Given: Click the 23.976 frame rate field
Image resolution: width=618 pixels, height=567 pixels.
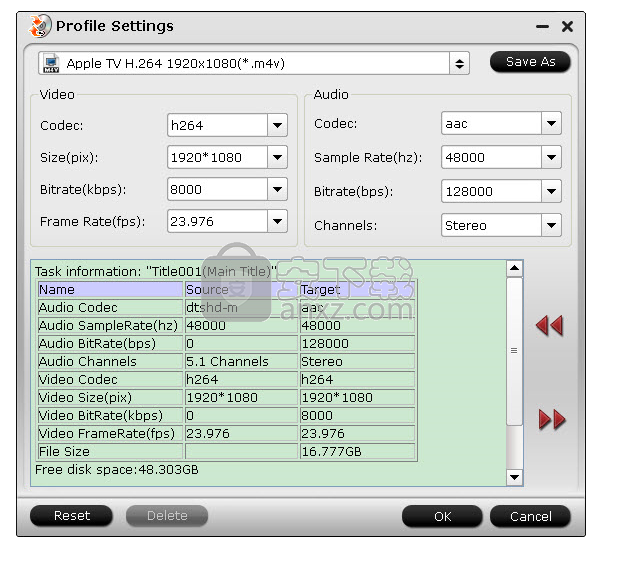Looking at the screenshot, I should pyautogui.click(x=218, y=221).
